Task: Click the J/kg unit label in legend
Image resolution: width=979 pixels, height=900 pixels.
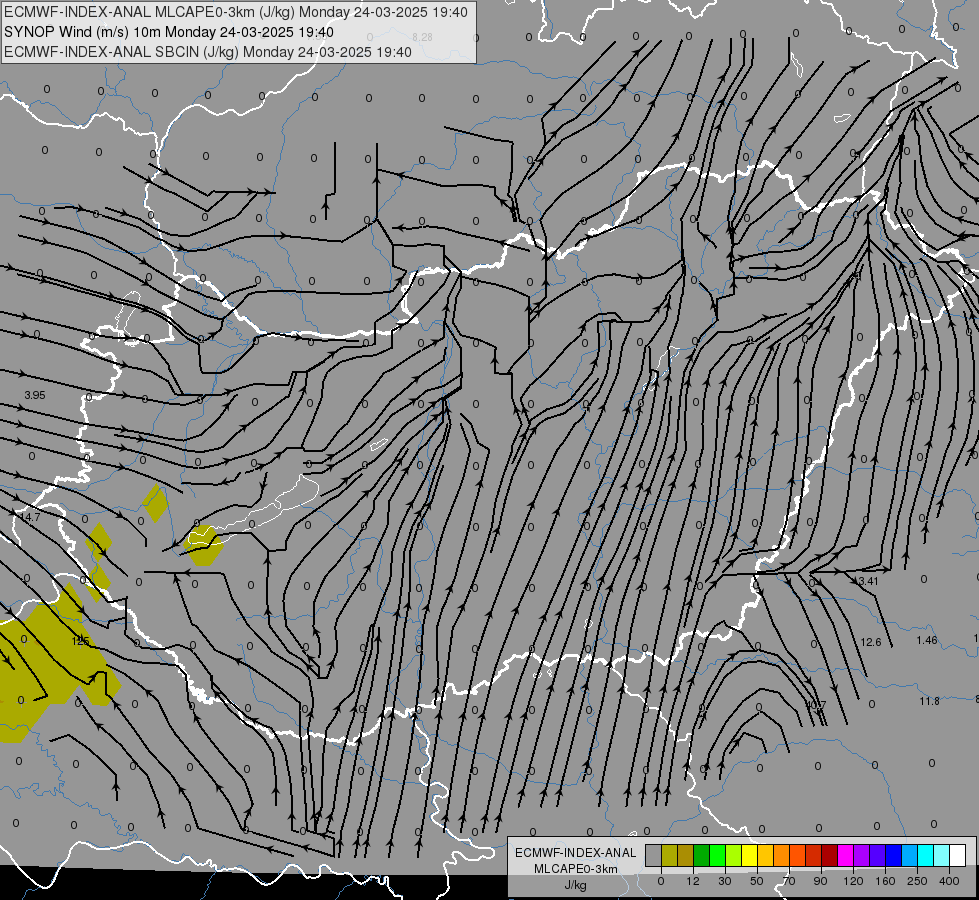Action: pos(575,885)
